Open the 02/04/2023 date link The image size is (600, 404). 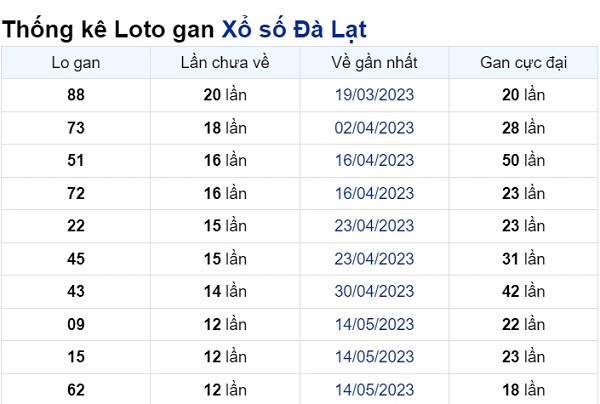[374, 128]
